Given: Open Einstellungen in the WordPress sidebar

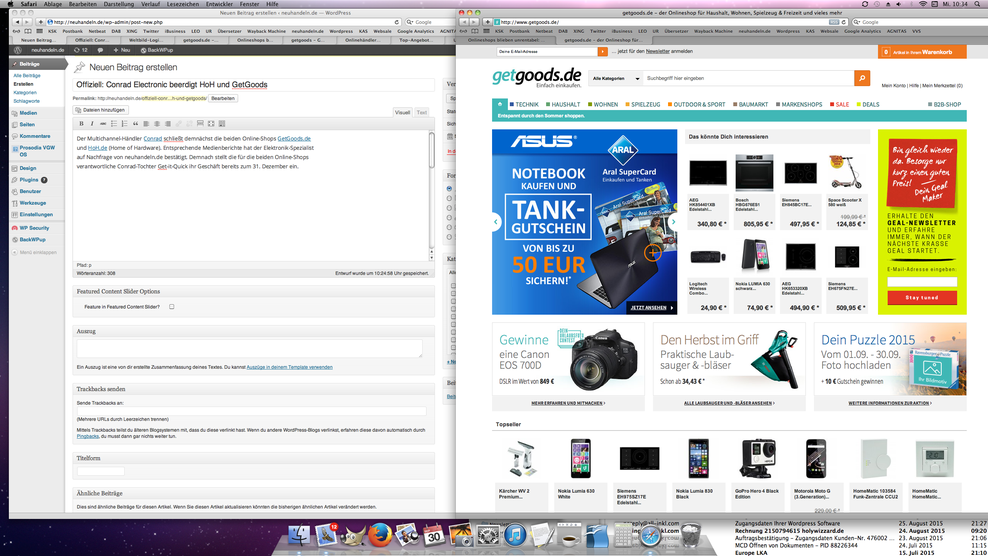Looking at the screenshot, I should click(36, 214).
